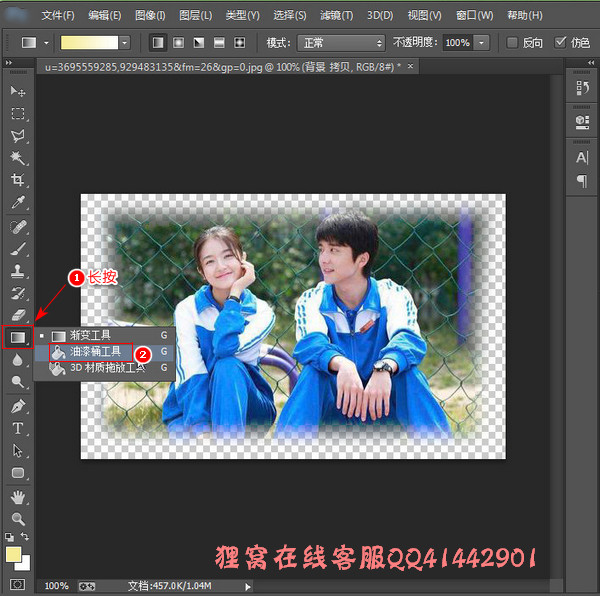Select the Clone Stamp tool
Screen dimensions: 600x596
pyautogui.click(x=17, y=271)
